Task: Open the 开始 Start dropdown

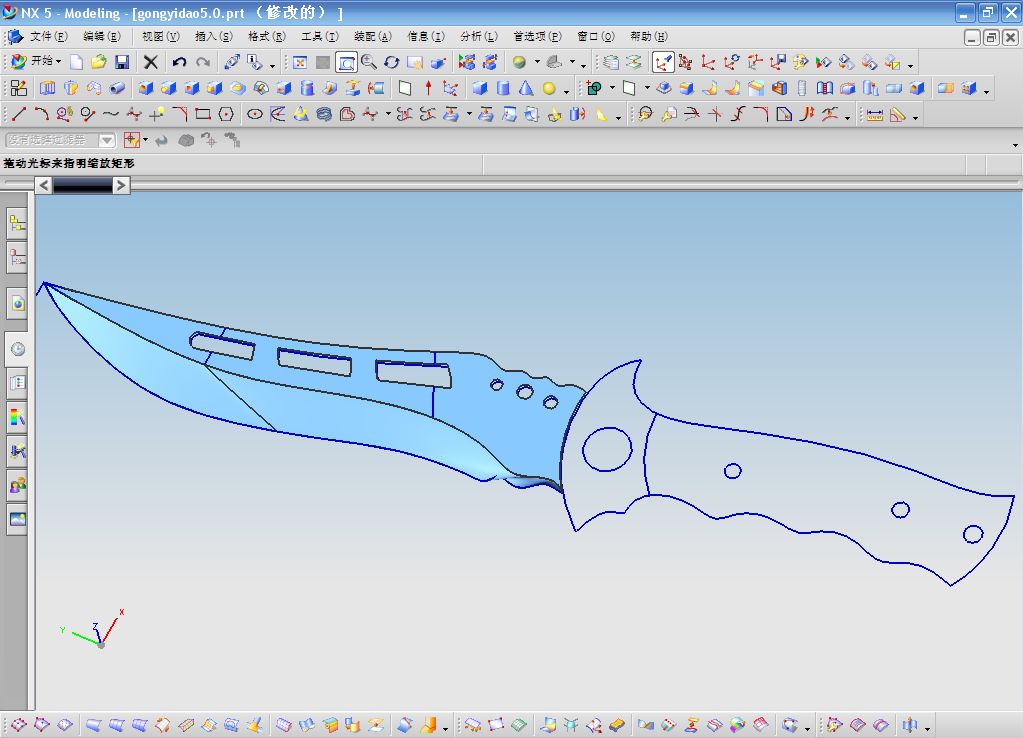Action: click(37, 61)
